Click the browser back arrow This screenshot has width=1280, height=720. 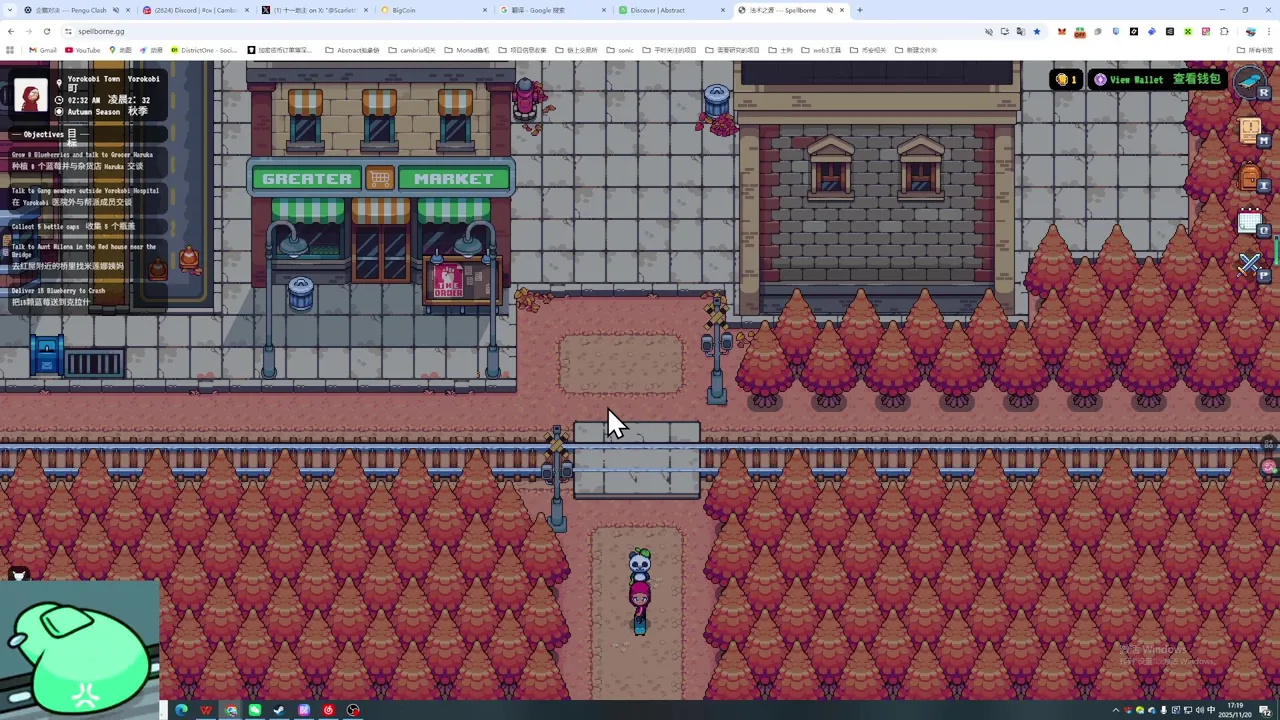(x=11, y=31)
